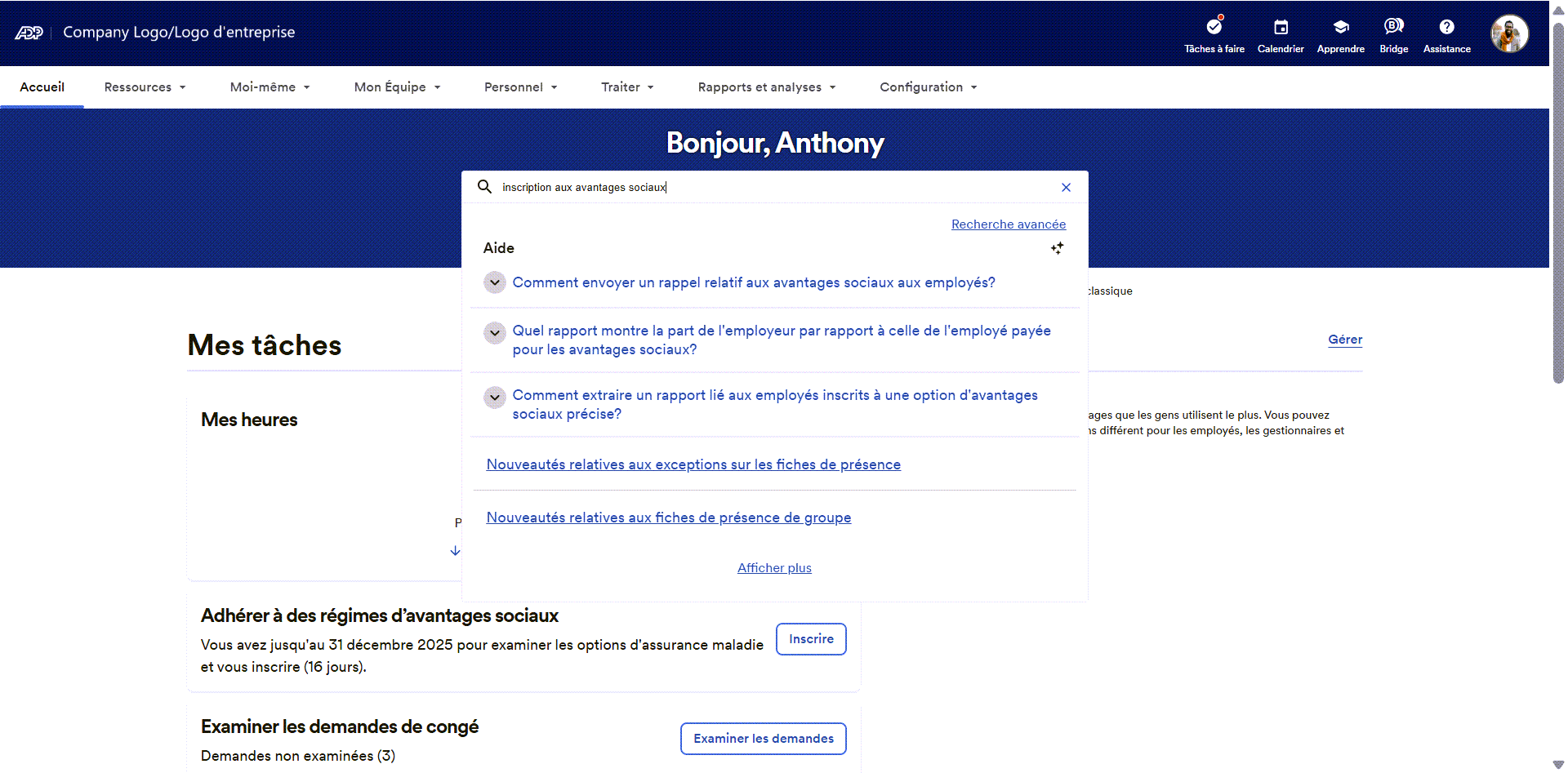This screenshot has height=773, width=1568.
Task: Open the Rapports et analyses dropdown
Action: click(764, 87)
